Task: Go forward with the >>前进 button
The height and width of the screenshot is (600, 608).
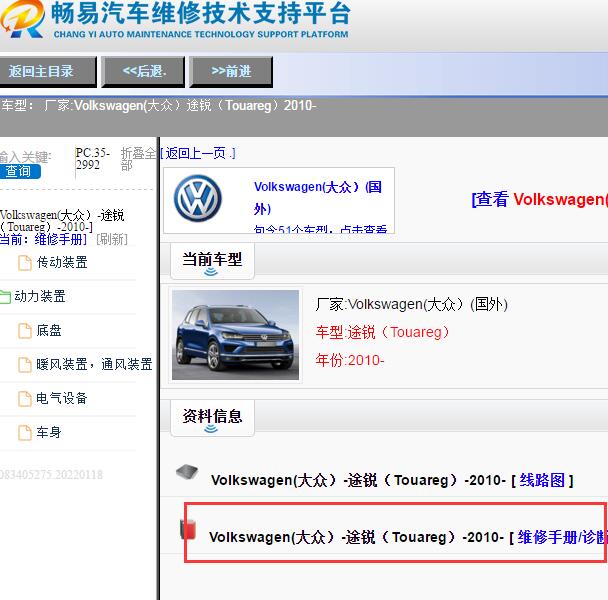Action: [231, 71]
